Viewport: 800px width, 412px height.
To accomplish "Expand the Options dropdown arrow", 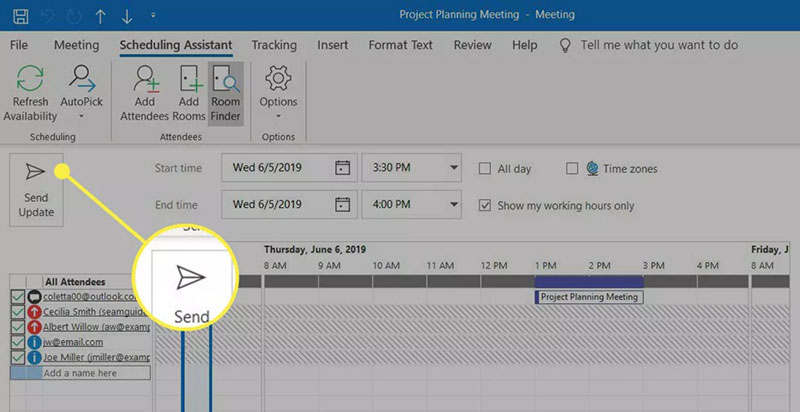I will pyautogui.click(x=278, y=117).
